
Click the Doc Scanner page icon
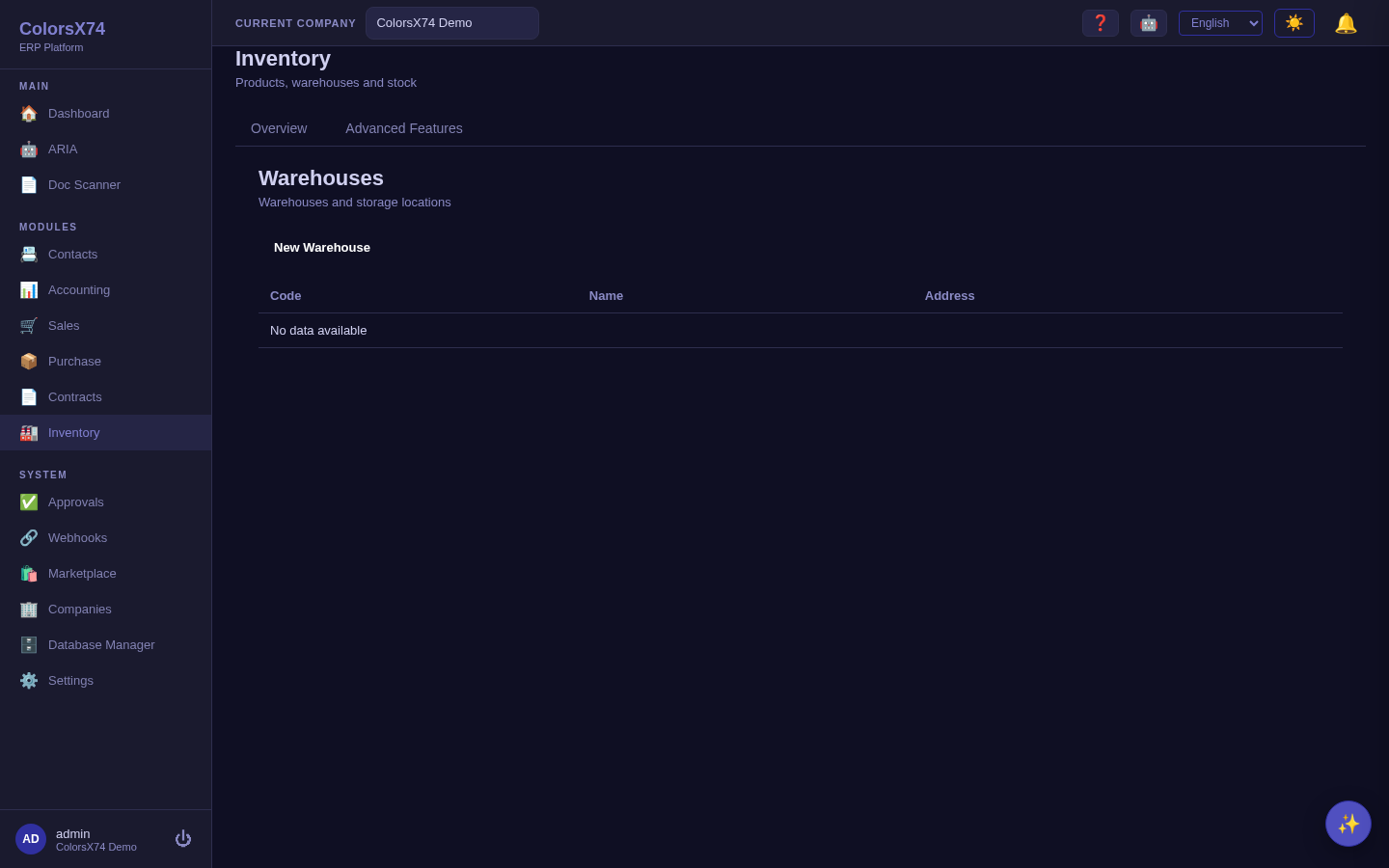click(x=29, y=185)
